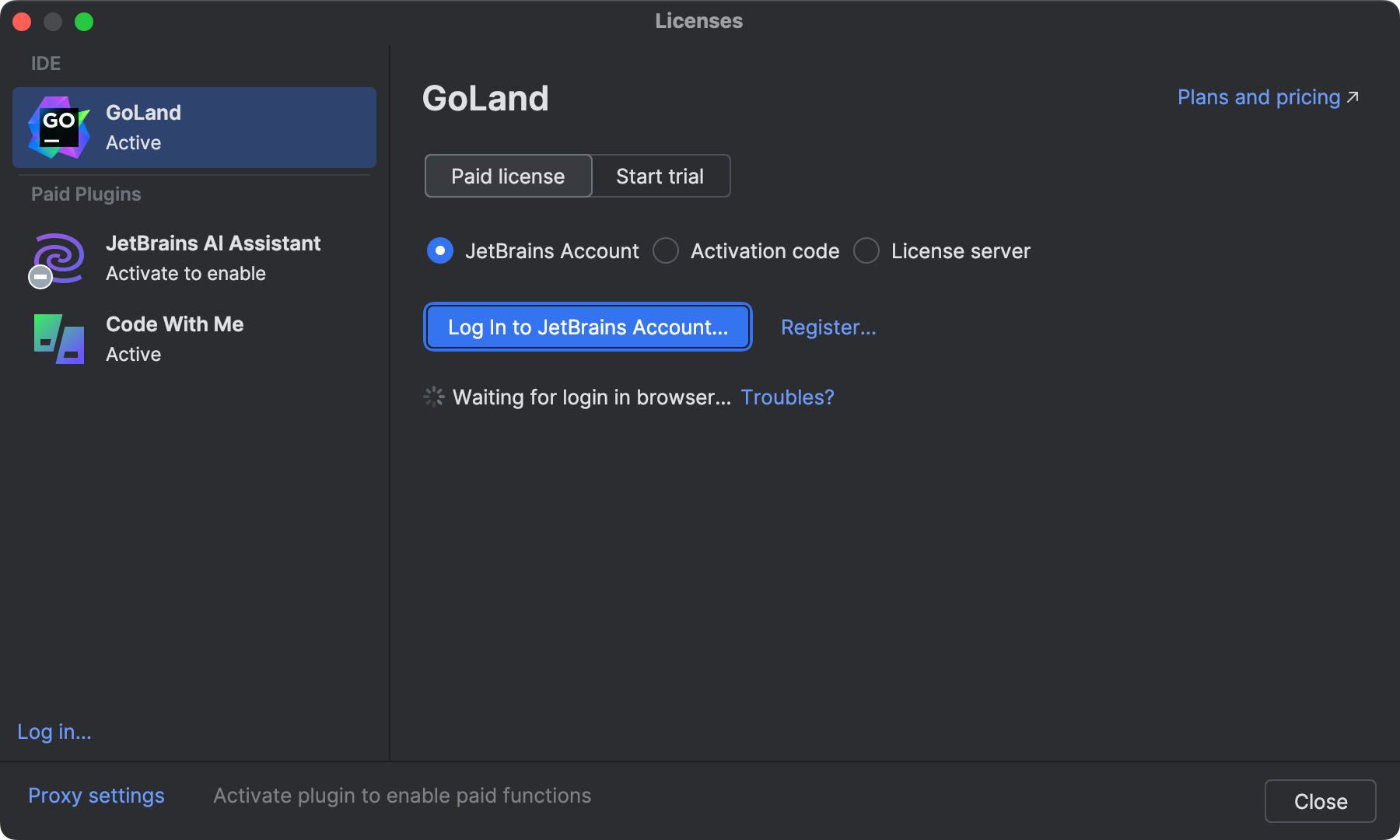Viewport: 1400px width, 840px height.
Task: Click the Log in link at sidebar bottom
Action: click(54, 731)
